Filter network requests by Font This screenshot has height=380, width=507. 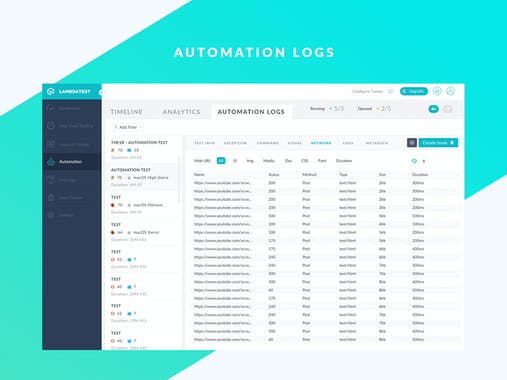click(x=322, y=161)
